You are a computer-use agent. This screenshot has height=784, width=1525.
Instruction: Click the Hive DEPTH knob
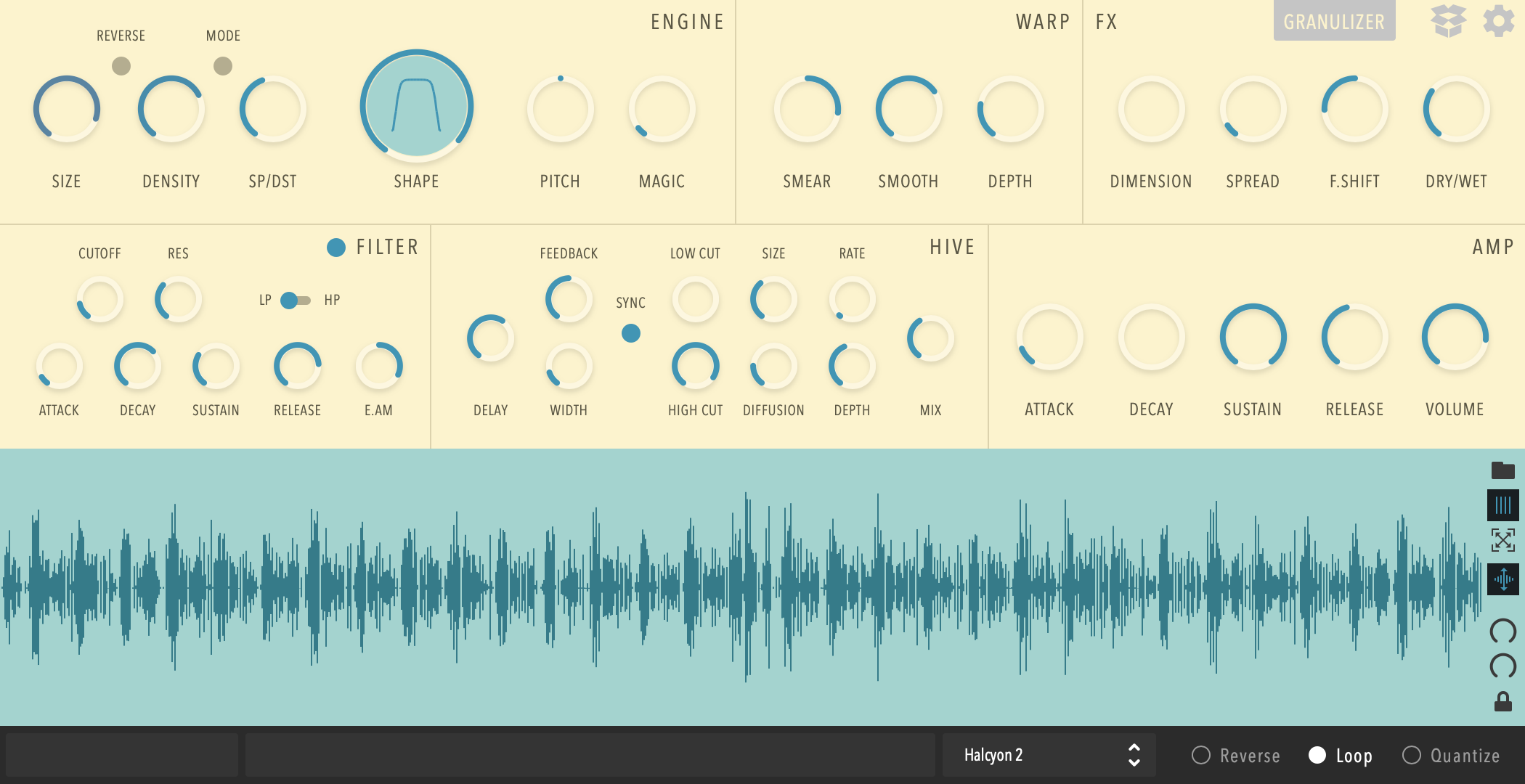[853, 366]
